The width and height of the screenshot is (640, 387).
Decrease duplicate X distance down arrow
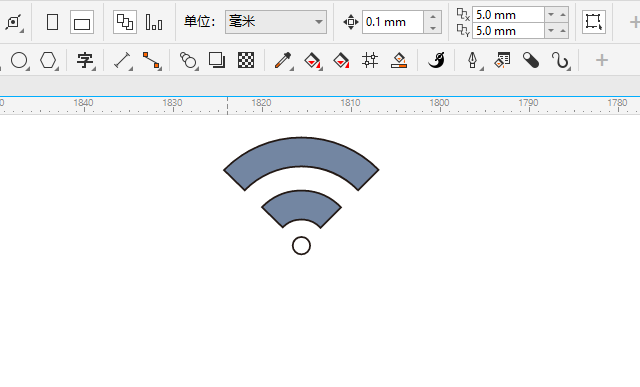click(551, 15)
